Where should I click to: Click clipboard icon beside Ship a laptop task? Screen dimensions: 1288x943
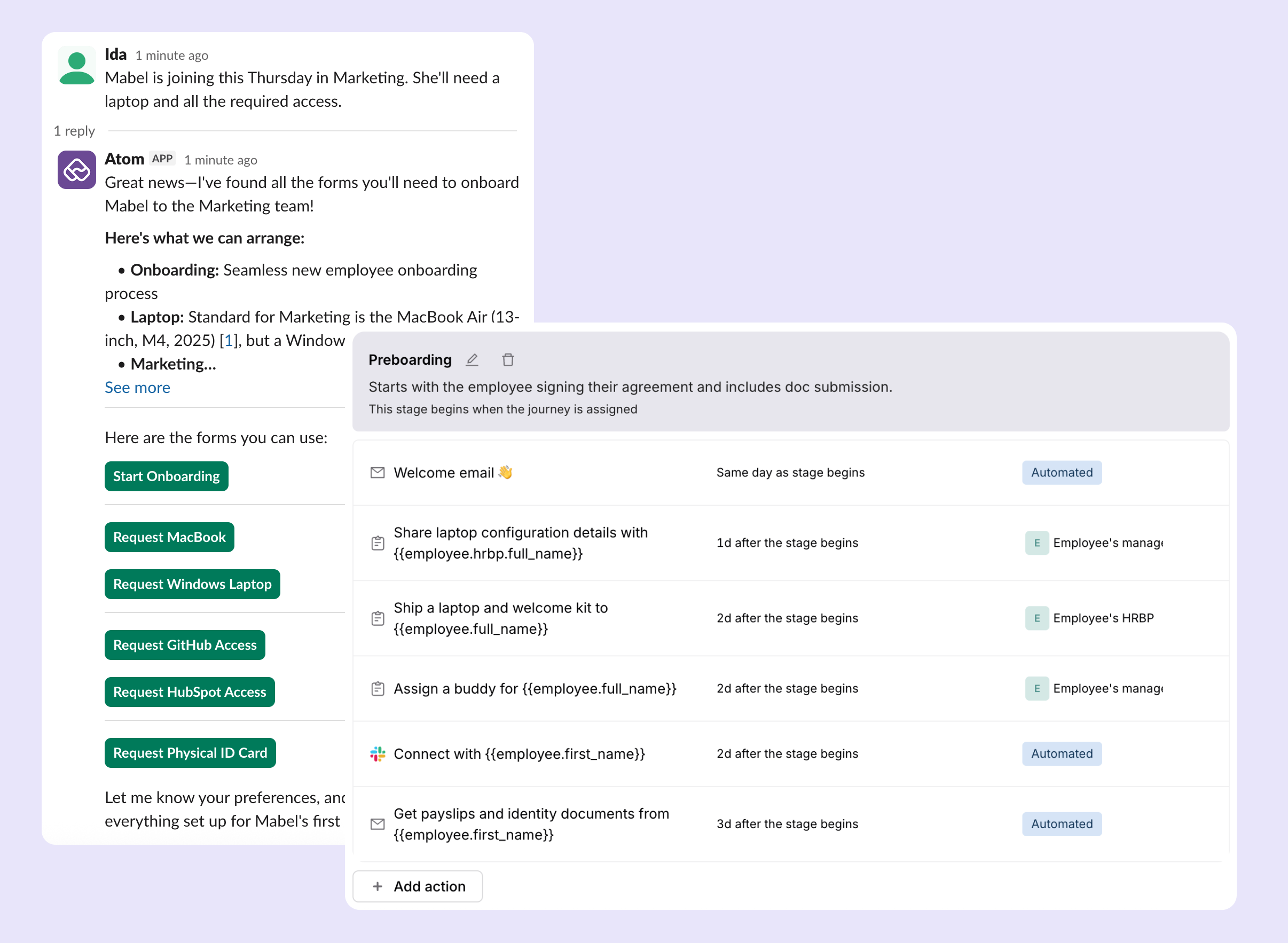[378, 618]
